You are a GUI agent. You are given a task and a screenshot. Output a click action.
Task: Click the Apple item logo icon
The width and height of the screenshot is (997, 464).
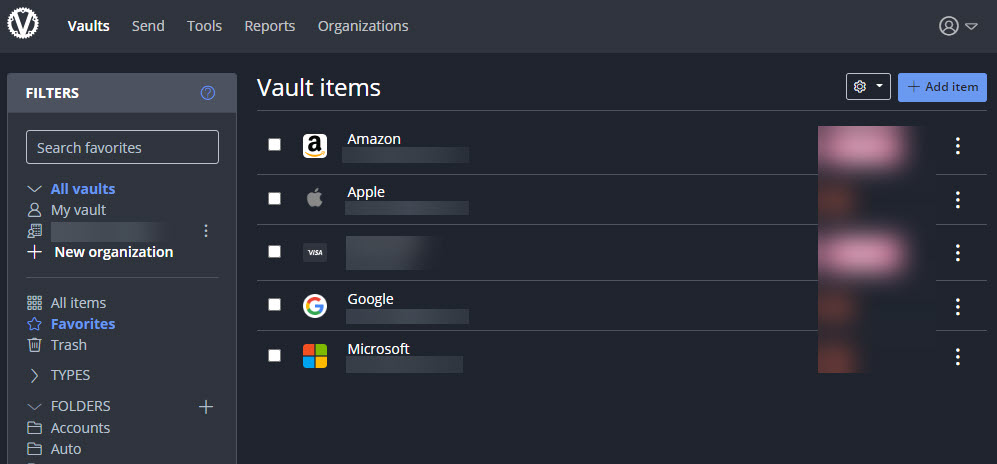(315, 198)
